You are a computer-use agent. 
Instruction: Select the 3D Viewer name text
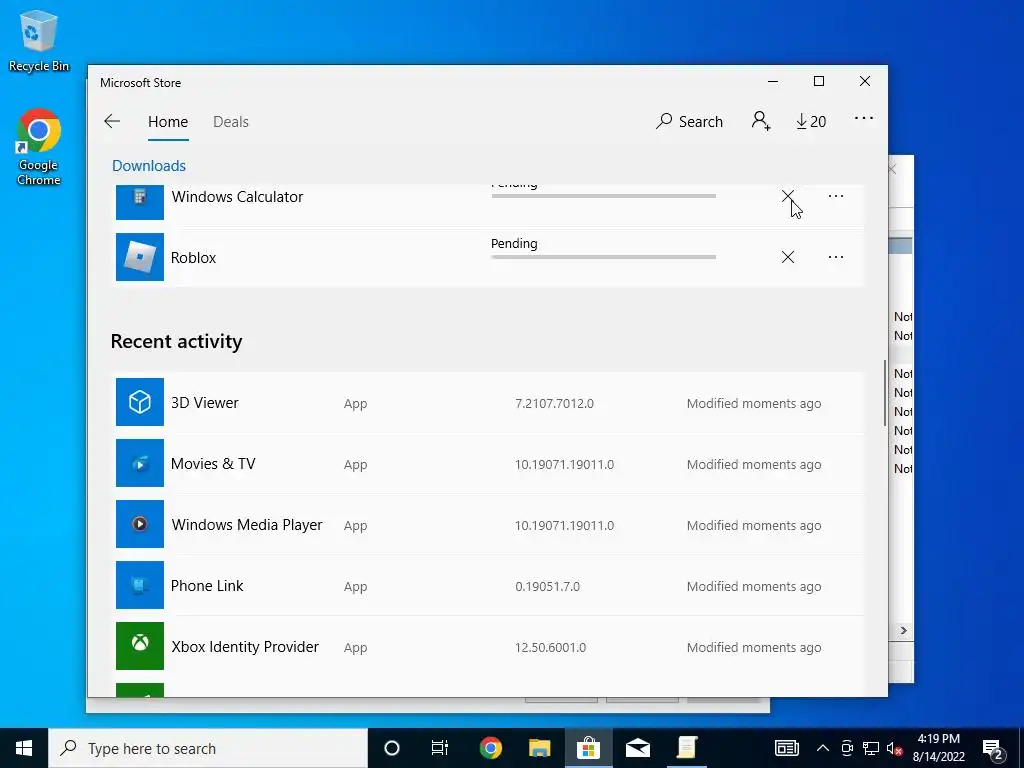204,403
